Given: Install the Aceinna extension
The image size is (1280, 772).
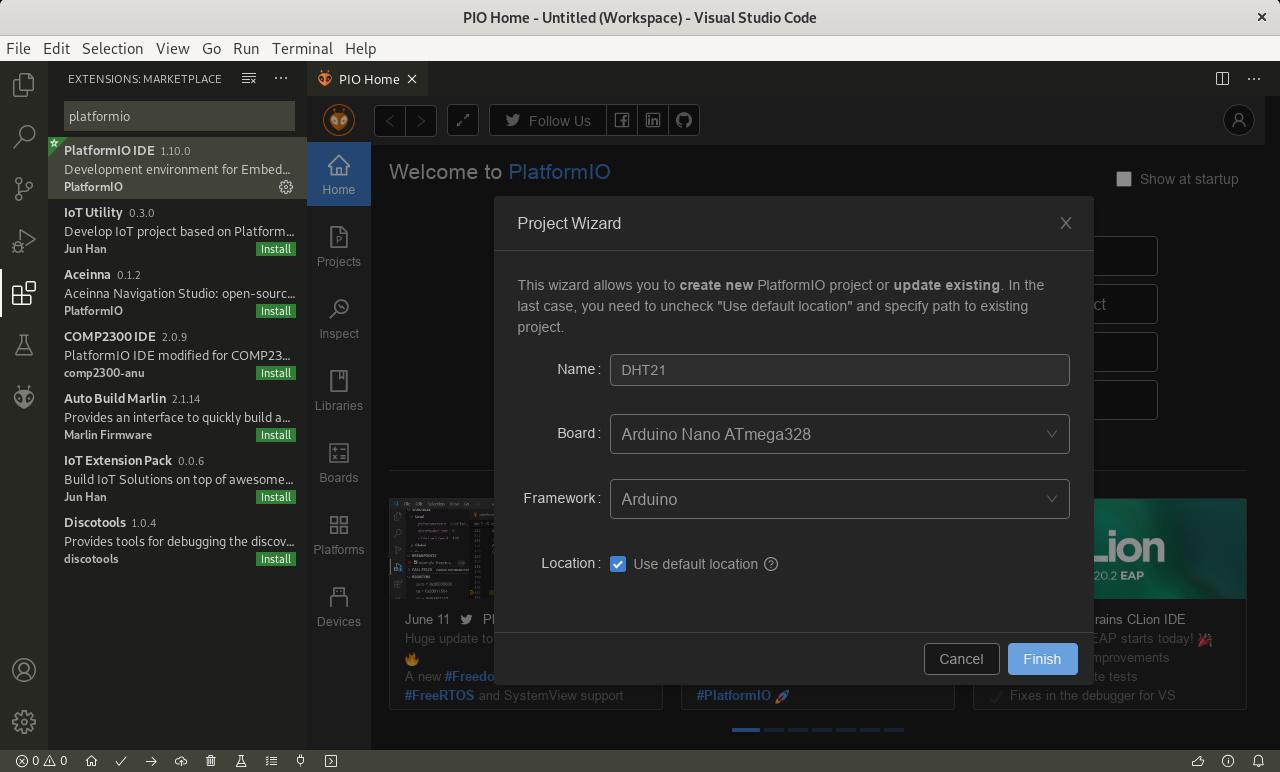Looking at the screenshot, I should click(276, 311).
